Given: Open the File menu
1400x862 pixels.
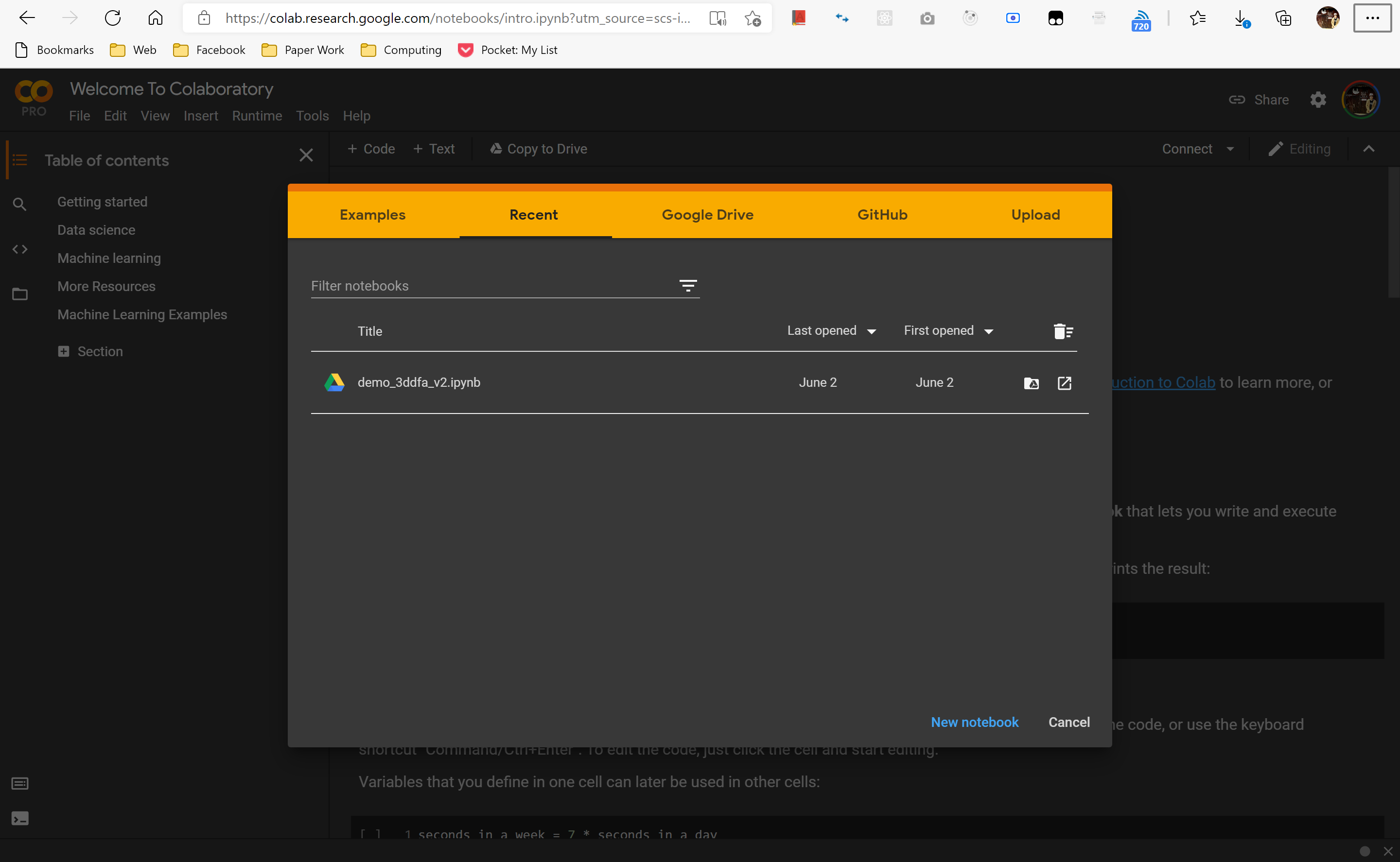Looking at the screenshot, I should 79,116.
